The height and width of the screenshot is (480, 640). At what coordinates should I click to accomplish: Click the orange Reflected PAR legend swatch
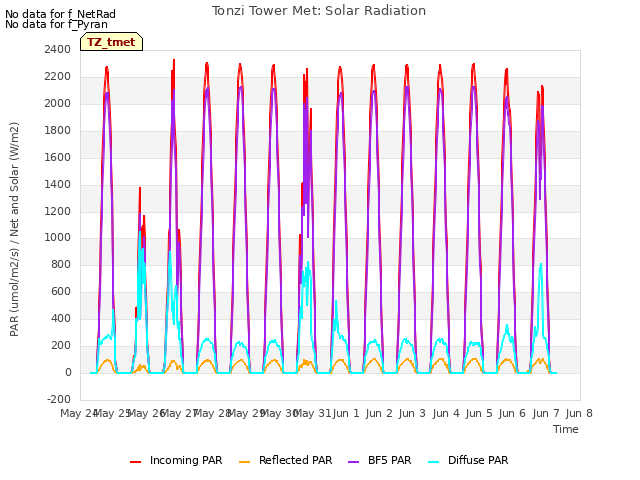(244, 462)
